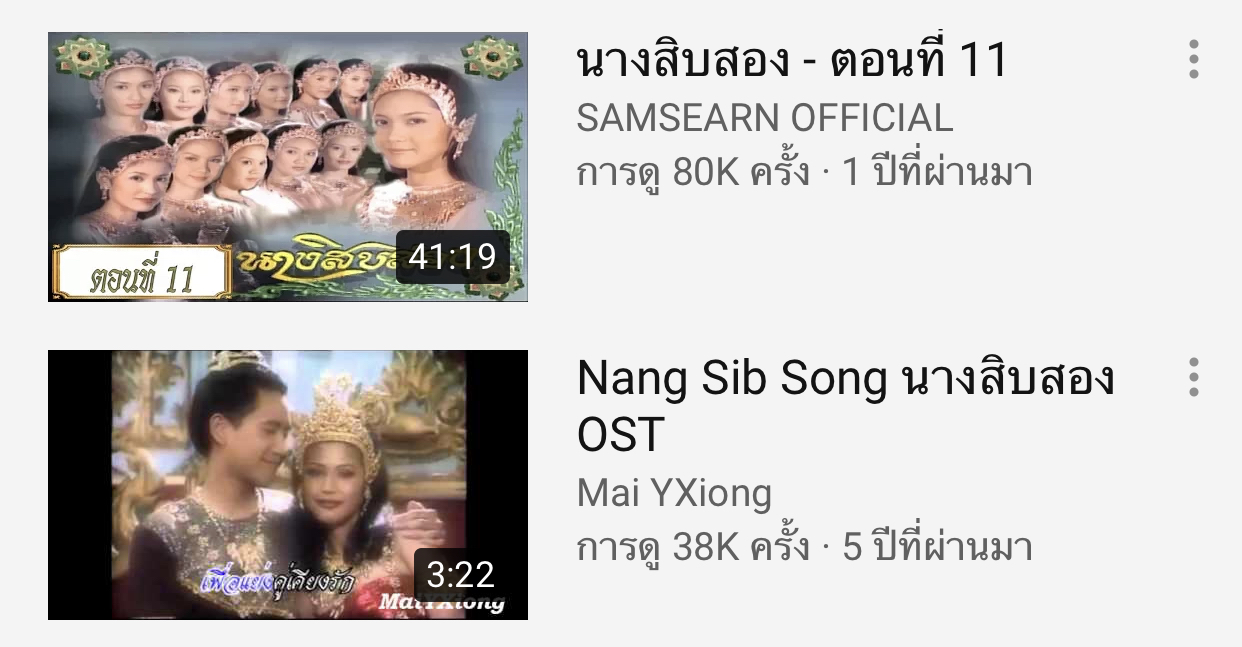The width and height of the screenshot is (1242, 647).
Task: Open the Nang Sib Song นางสิบสอง OST video title
Action: (x=846, y=406)
